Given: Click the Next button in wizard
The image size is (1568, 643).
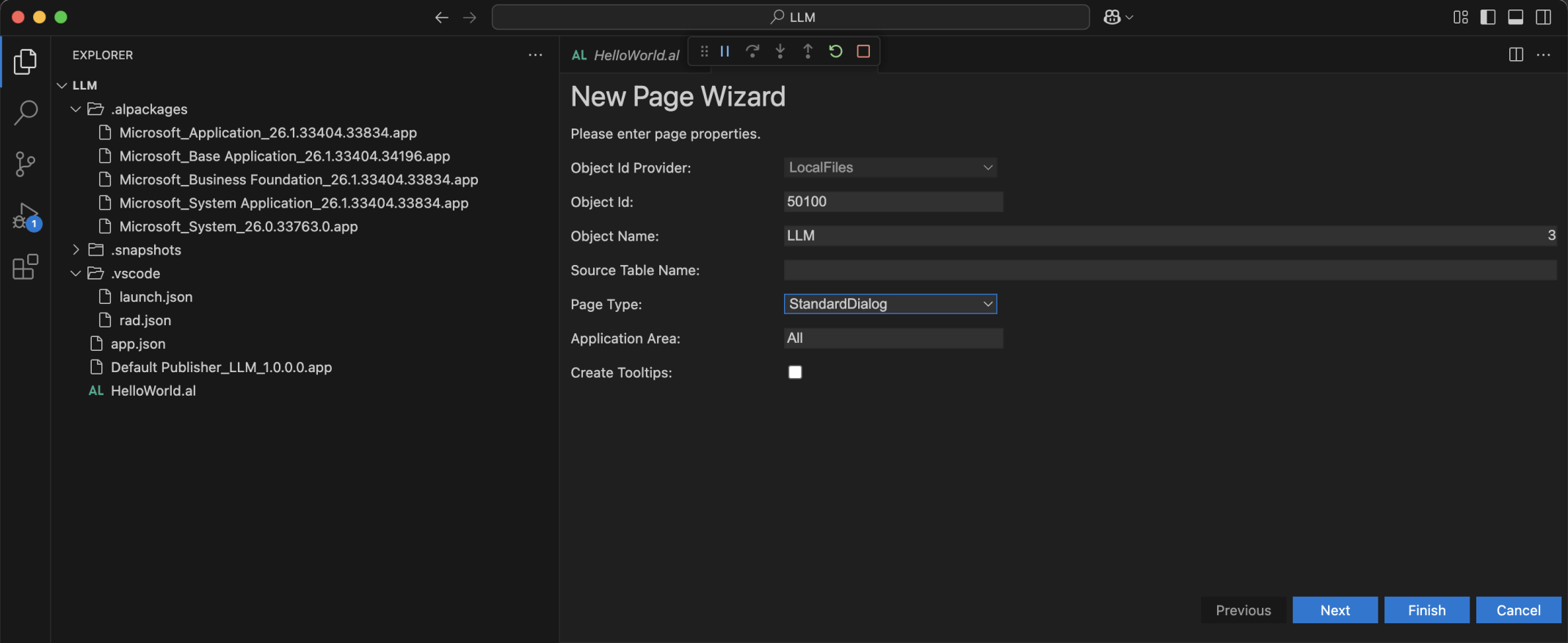Looking at the screenshot, I should 1335,610.
